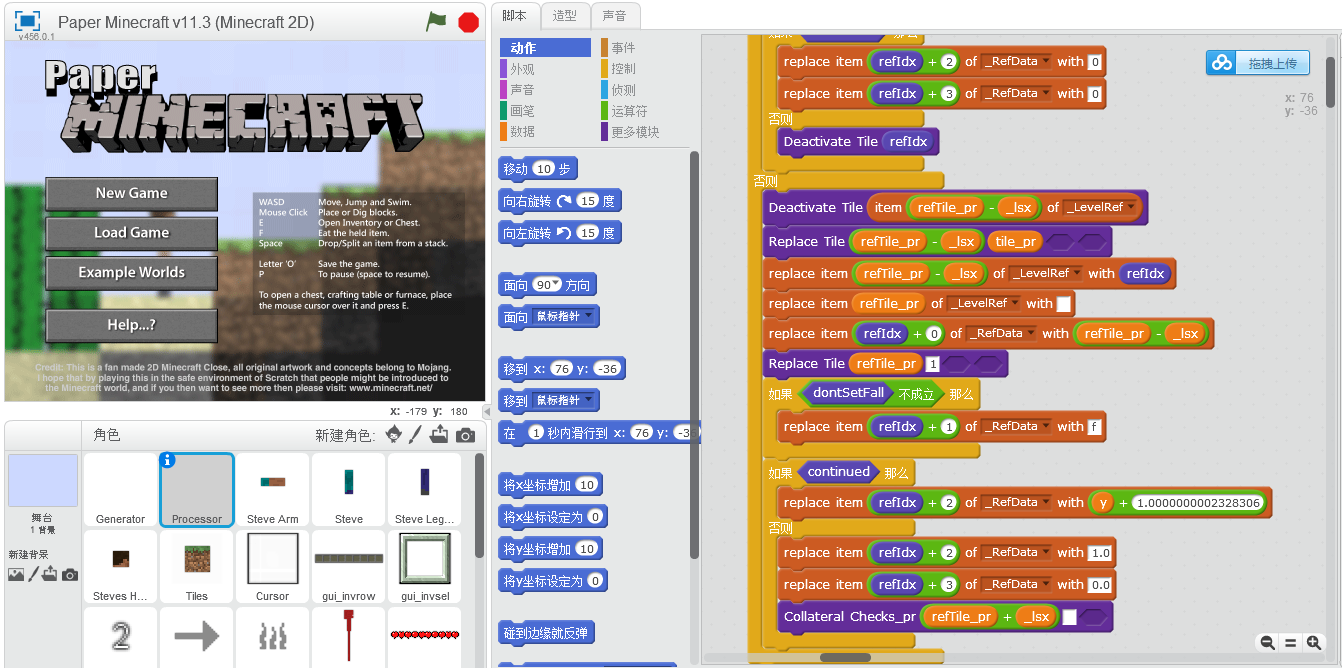Paint a new backdrop
The image size is (1342, 668).
tap(33, 574)
